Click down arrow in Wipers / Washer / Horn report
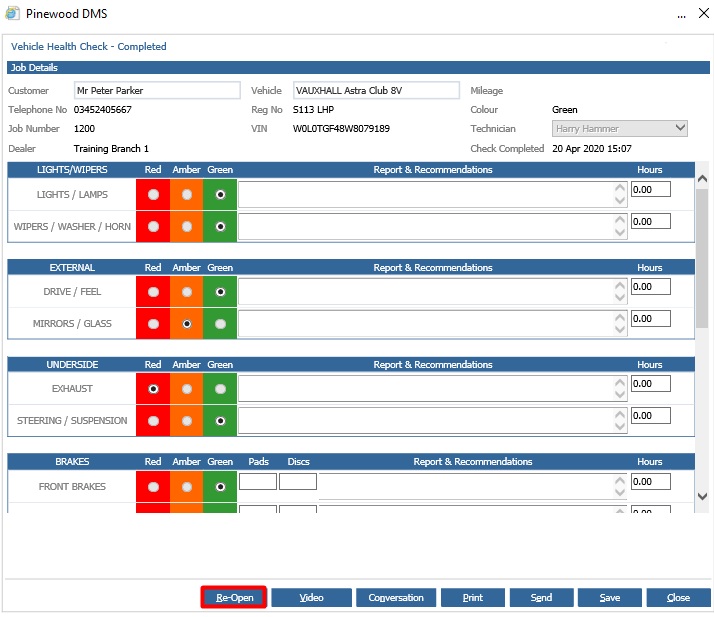This screenshot has height=617, width=714. [x=620, y=232]
